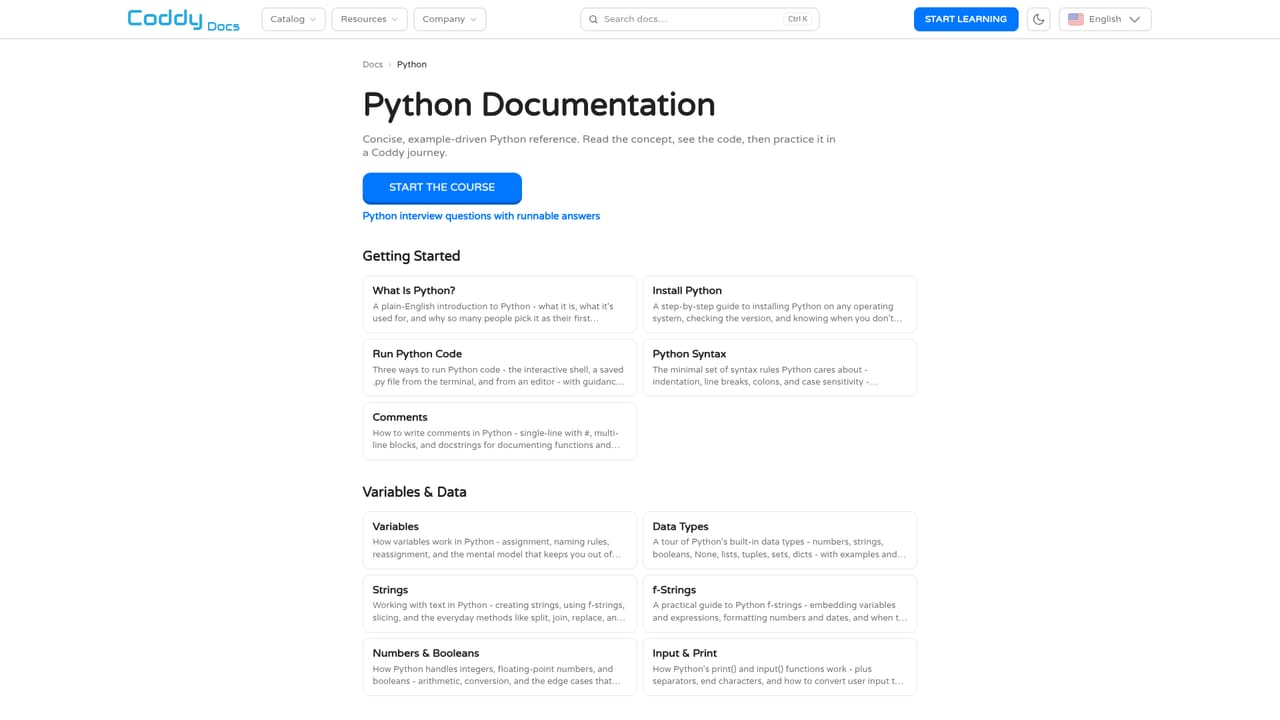The height and width of the screenshot is (720, 1280).
Task: Open the Variables topic card
Action: pos(500,540)
